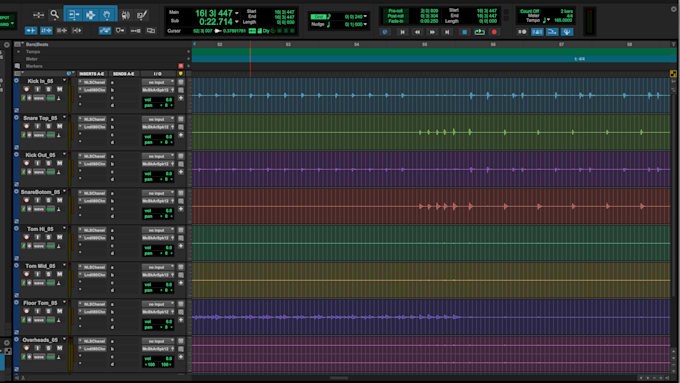Click the vol field on Kick In_05
The height and width of the screenshot is (383, 680).
pos(158,100)
